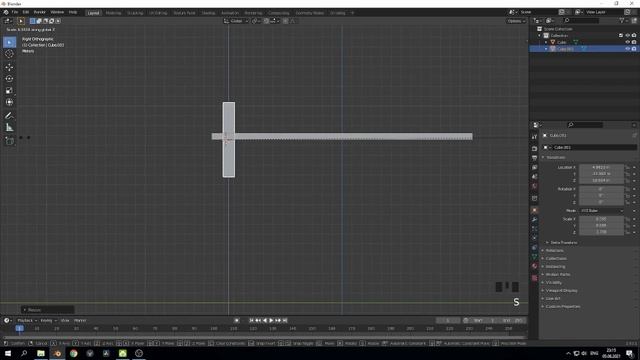Toggle lock for Scale X
Image resolution: width=640 pixels, height=360 pixels.
click(627, 219)
